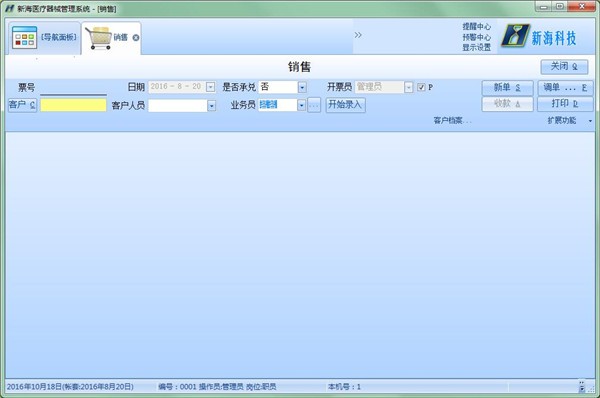Open the 是否承兑 dropdown arrow
600x398 pixels.
[x=302, y=87]
